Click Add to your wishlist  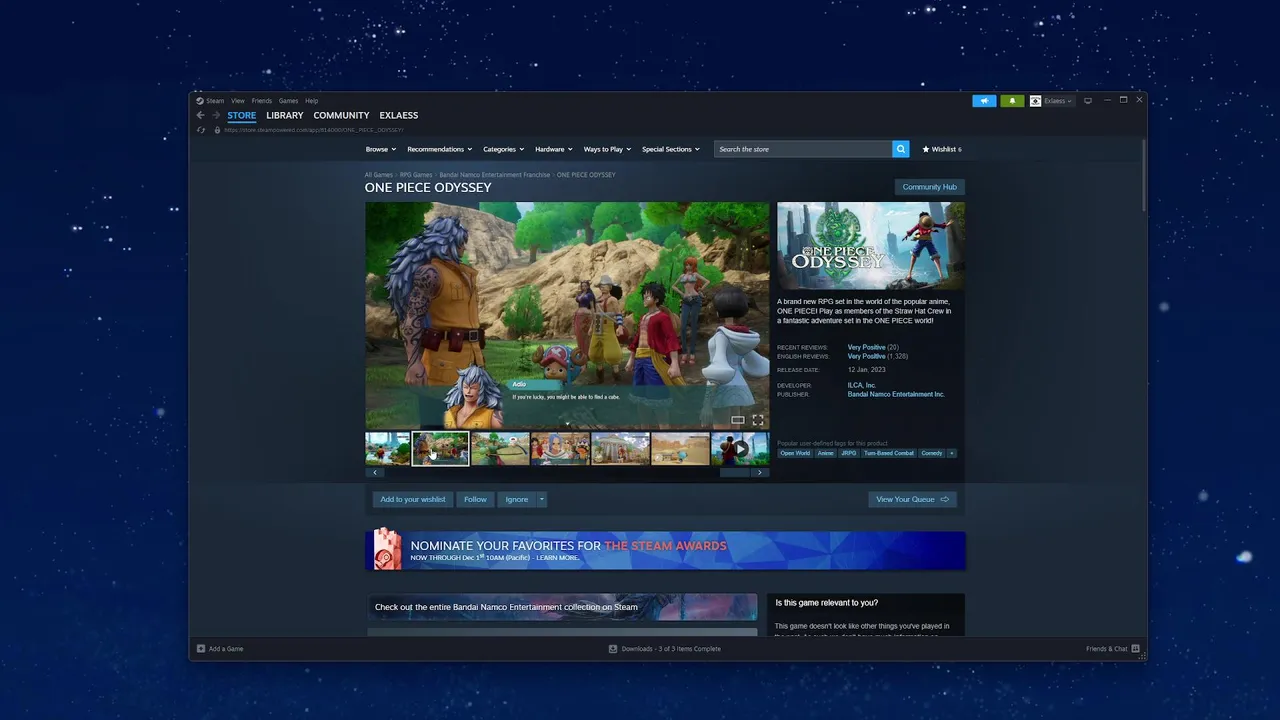413,499
